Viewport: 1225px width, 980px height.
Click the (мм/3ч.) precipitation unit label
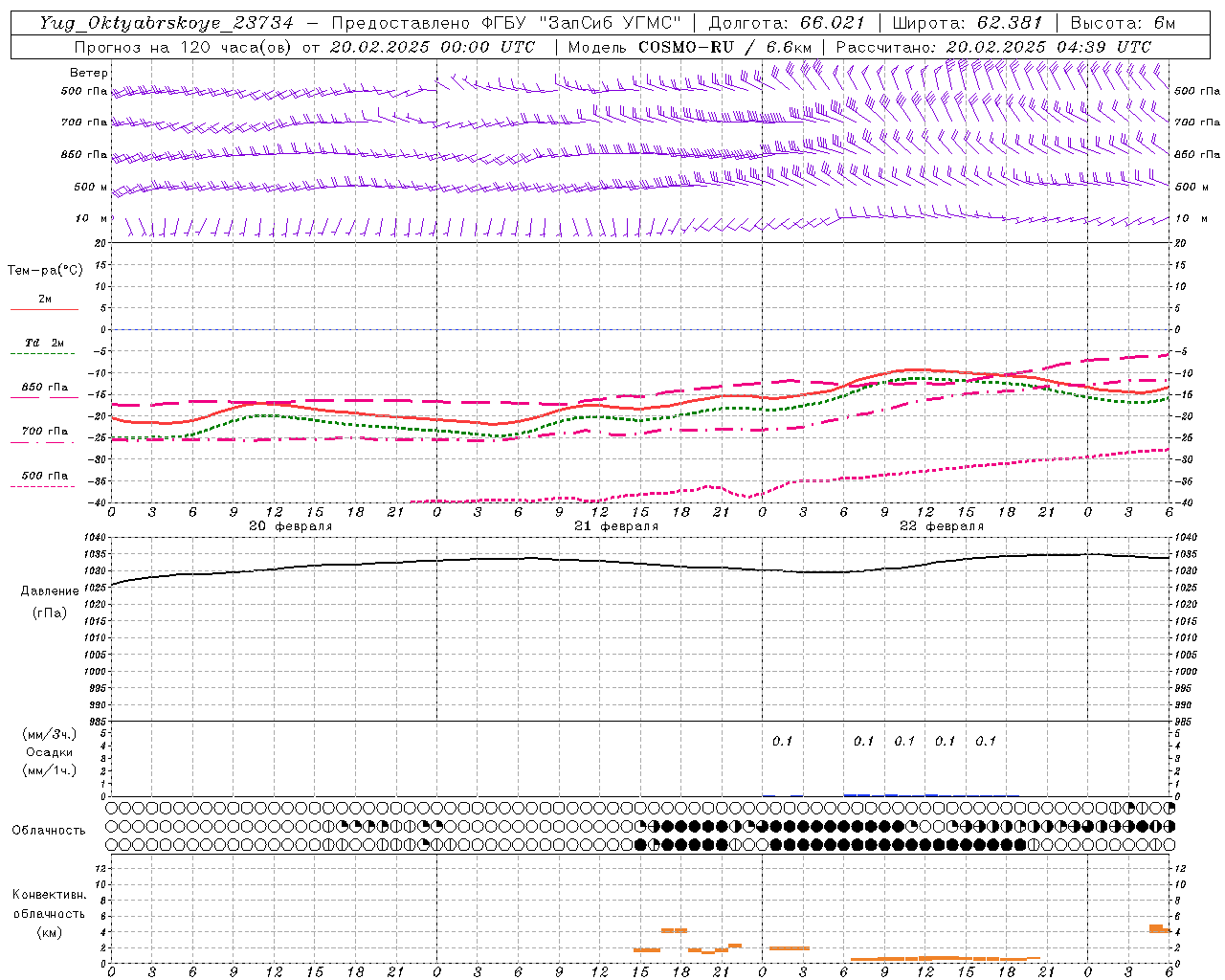coord(50,735)
